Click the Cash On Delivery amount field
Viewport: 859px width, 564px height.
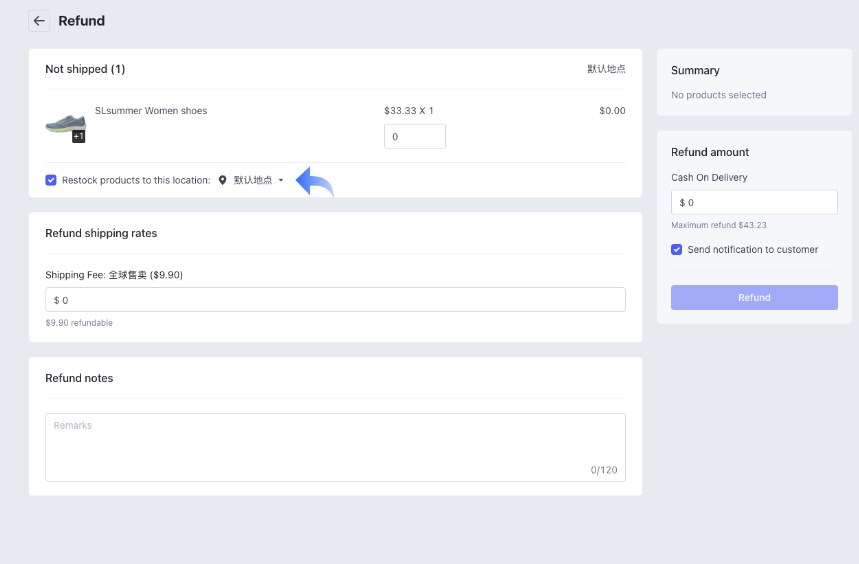[x=754, y=202]
